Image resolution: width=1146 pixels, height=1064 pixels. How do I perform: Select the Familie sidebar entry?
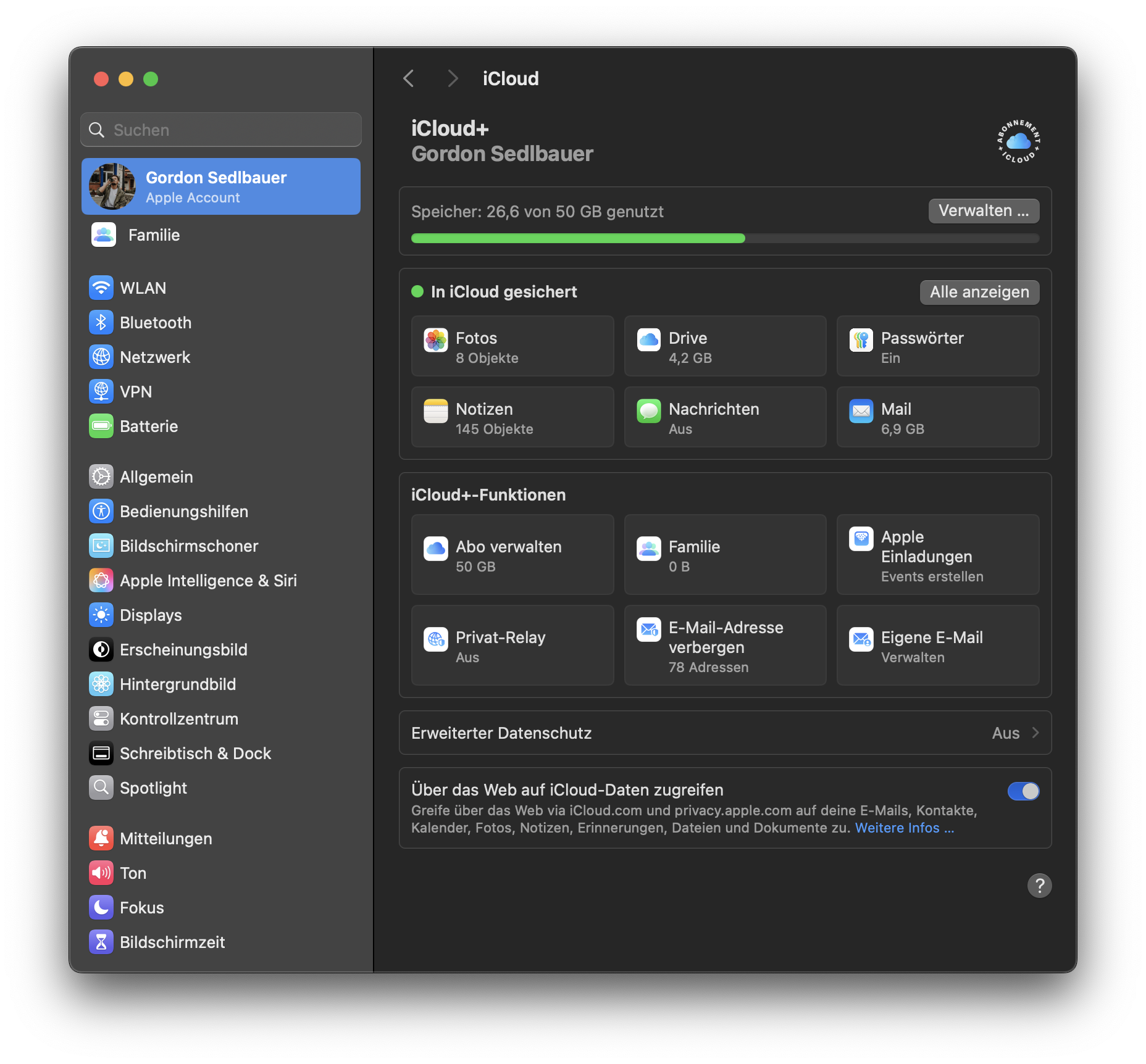pos(154,235)
